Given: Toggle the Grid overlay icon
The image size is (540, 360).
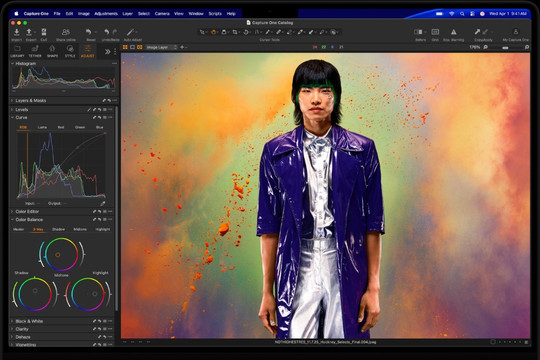Looking at the screenshot, I should 435,32.
